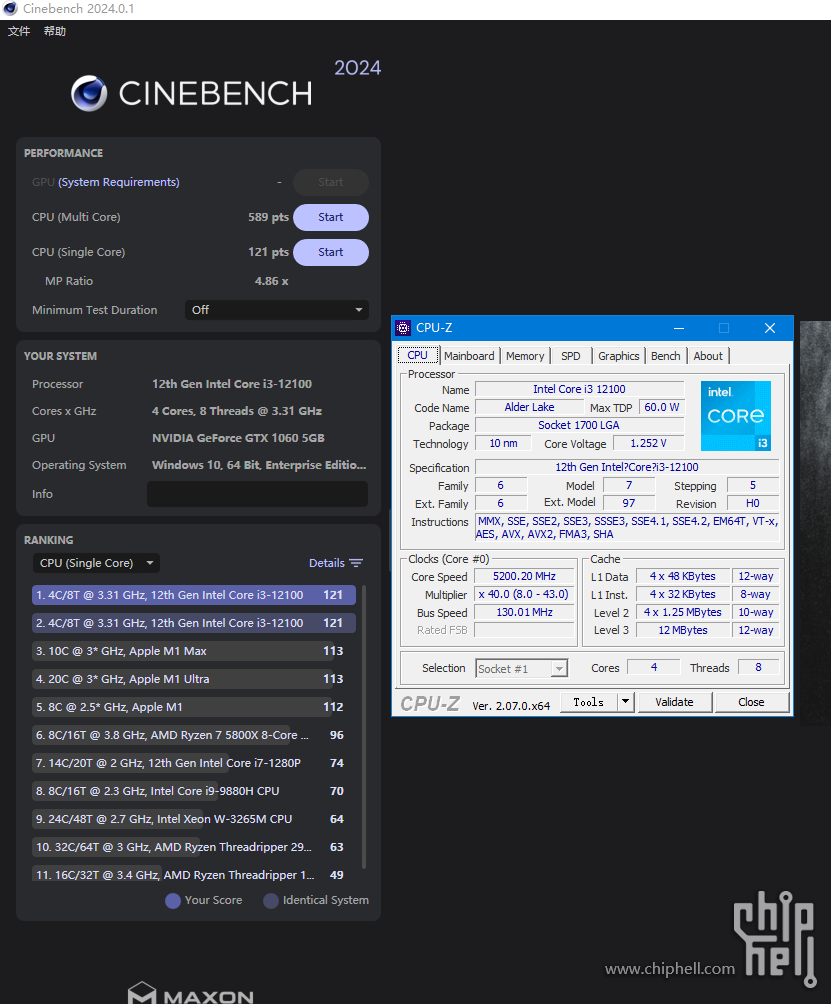The height and width of the screenshot is (1004, 831).
Task: Click the L1 Data 4 x 48 KBytes value
Action: point(683,576)
